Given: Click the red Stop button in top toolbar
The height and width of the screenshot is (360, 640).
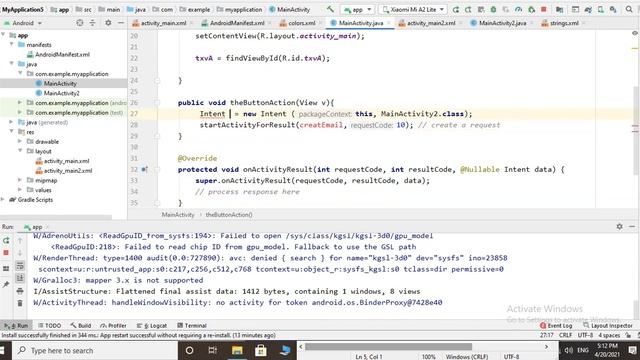Looking at the screenshot, I should click(x=544, y=9).
